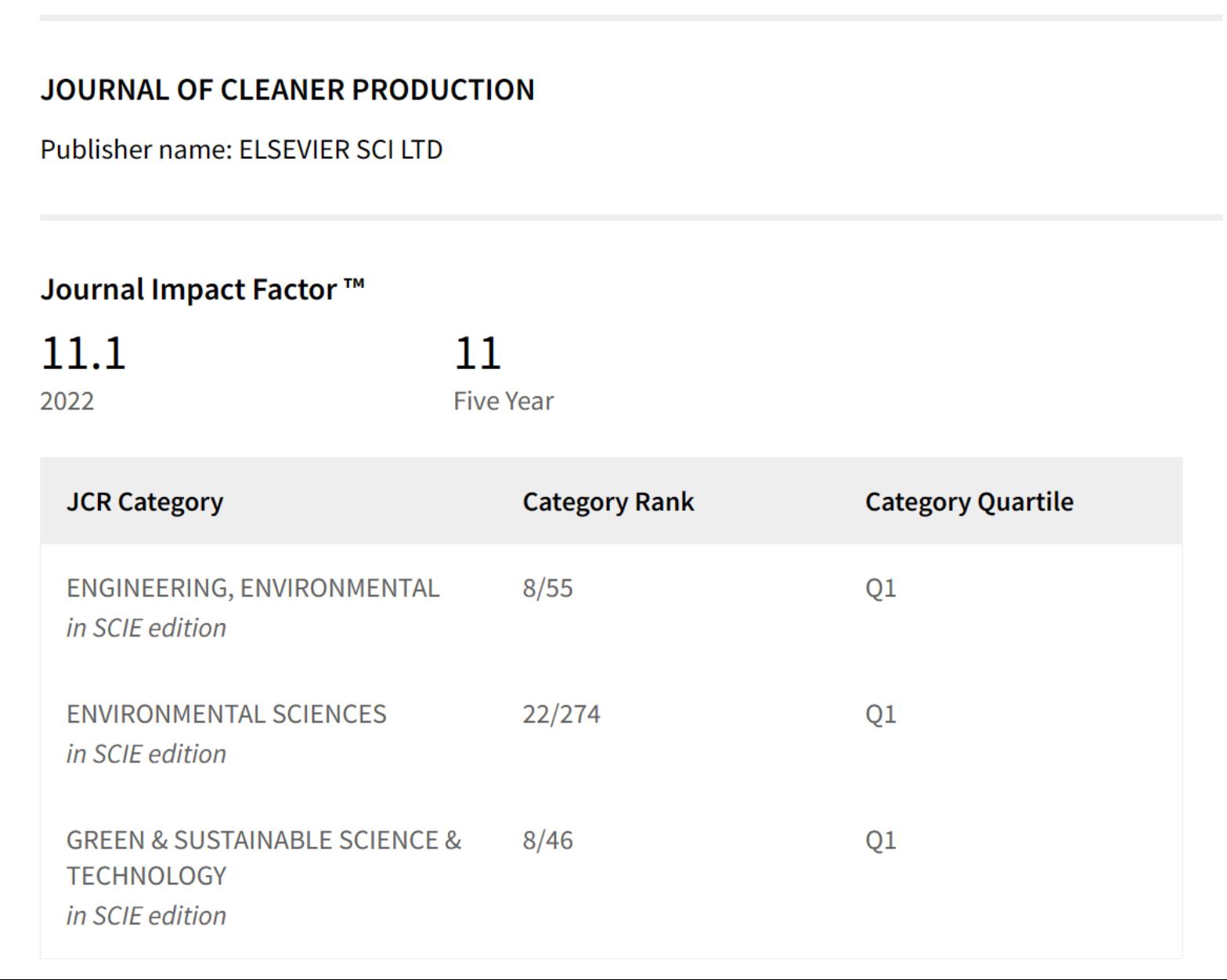1227x980 pixels.
Task: Click Q1 quartile in Engineering, Environmental row
Action: [x=880, y=588]
